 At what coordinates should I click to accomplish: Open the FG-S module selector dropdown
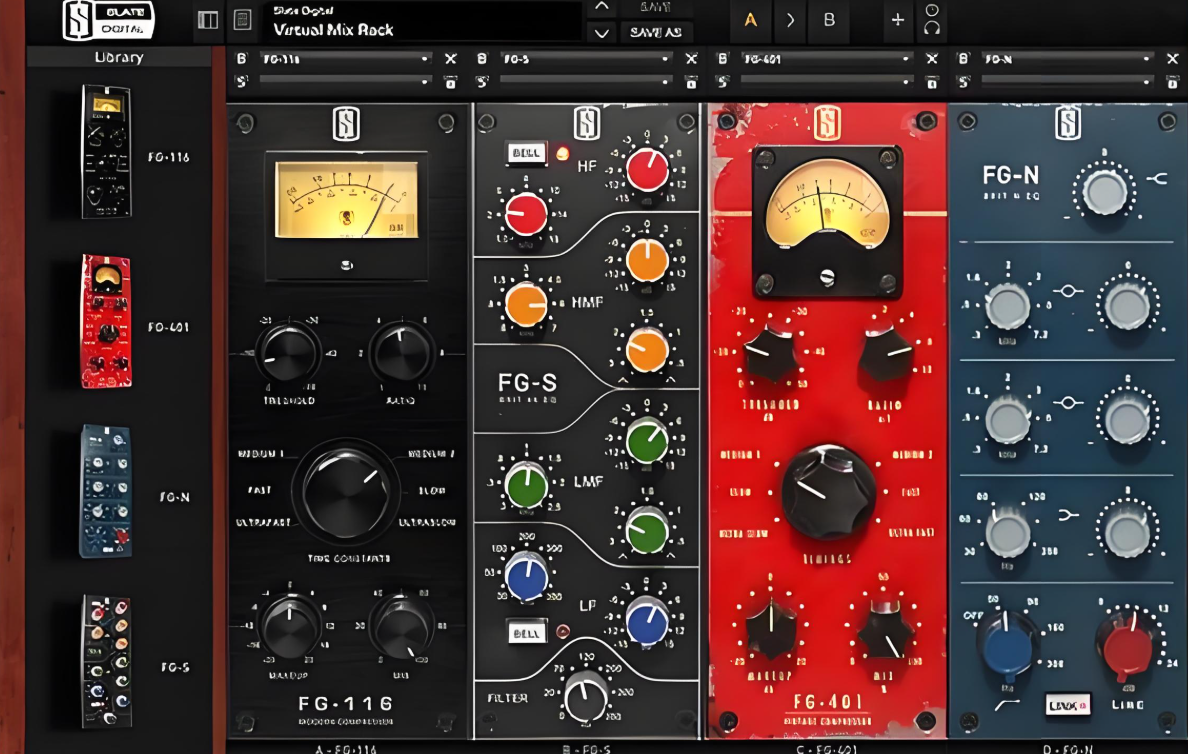pyautogui.click(x=586, y=58)
